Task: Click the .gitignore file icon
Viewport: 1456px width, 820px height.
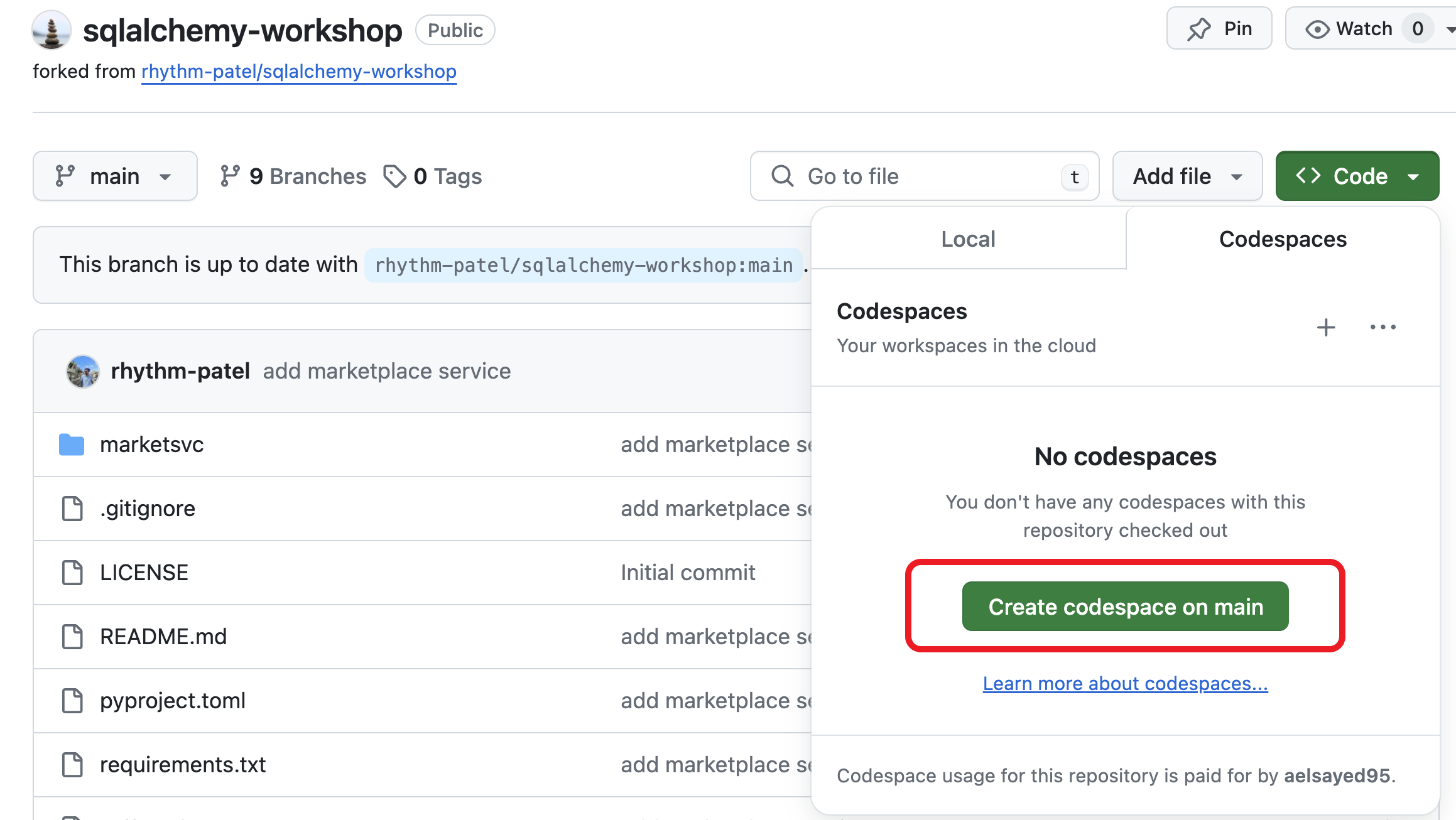Action: click(72, 509)
